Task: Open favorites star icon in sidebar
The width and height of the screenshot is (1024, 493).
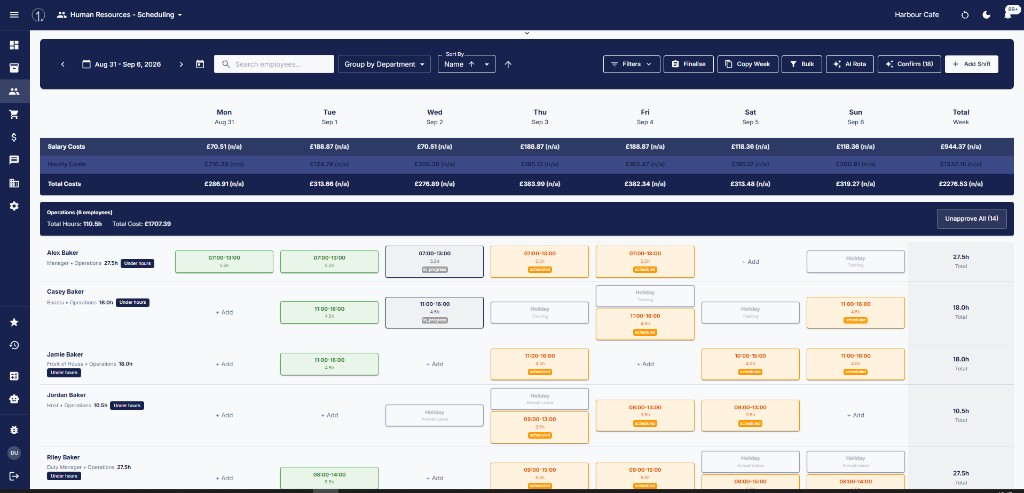Action: [x=14, y=322]
